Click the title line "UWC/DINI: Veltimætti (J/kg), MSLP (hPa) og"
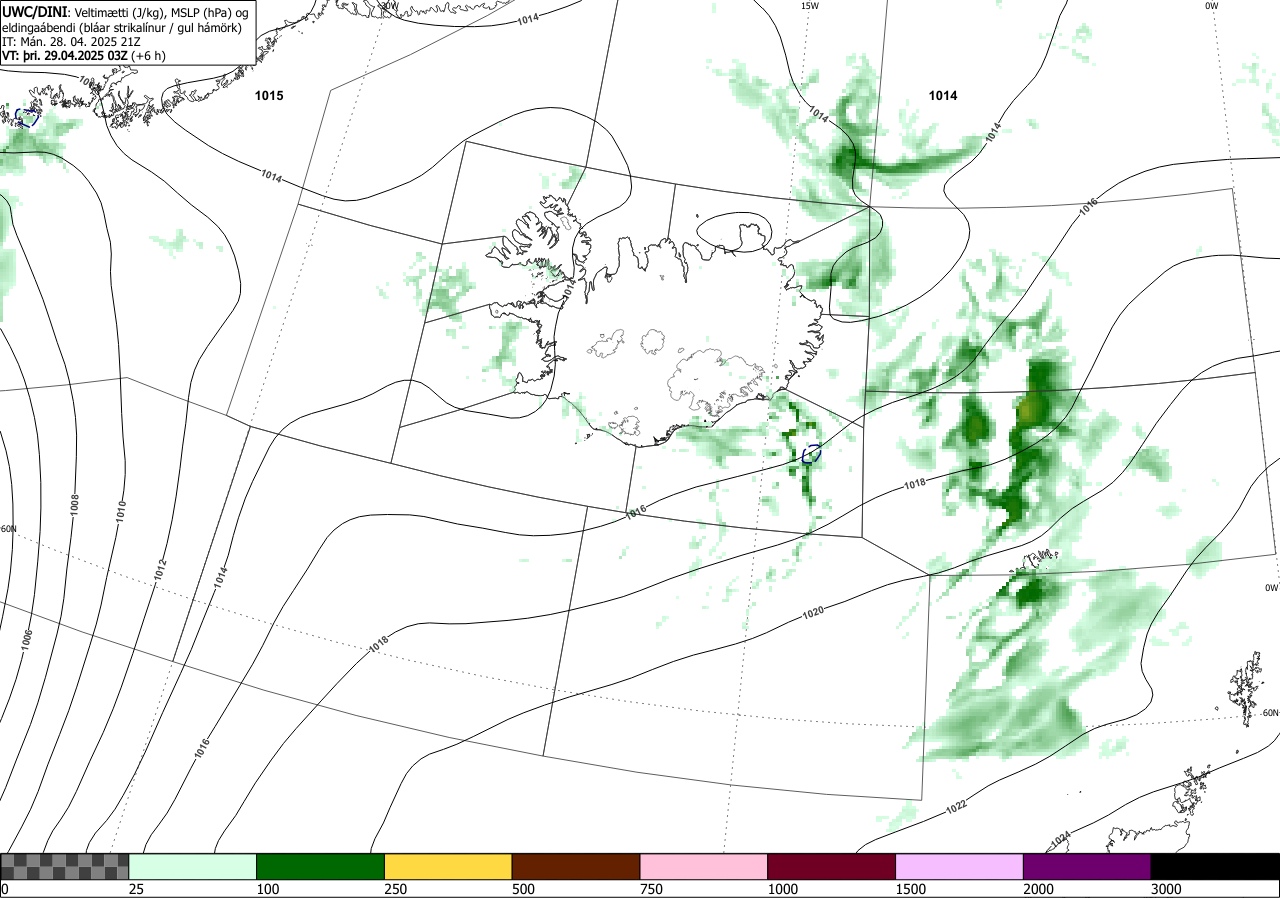Image resolution: width=1280 pixels, height=898 pixels. (125, 11)
